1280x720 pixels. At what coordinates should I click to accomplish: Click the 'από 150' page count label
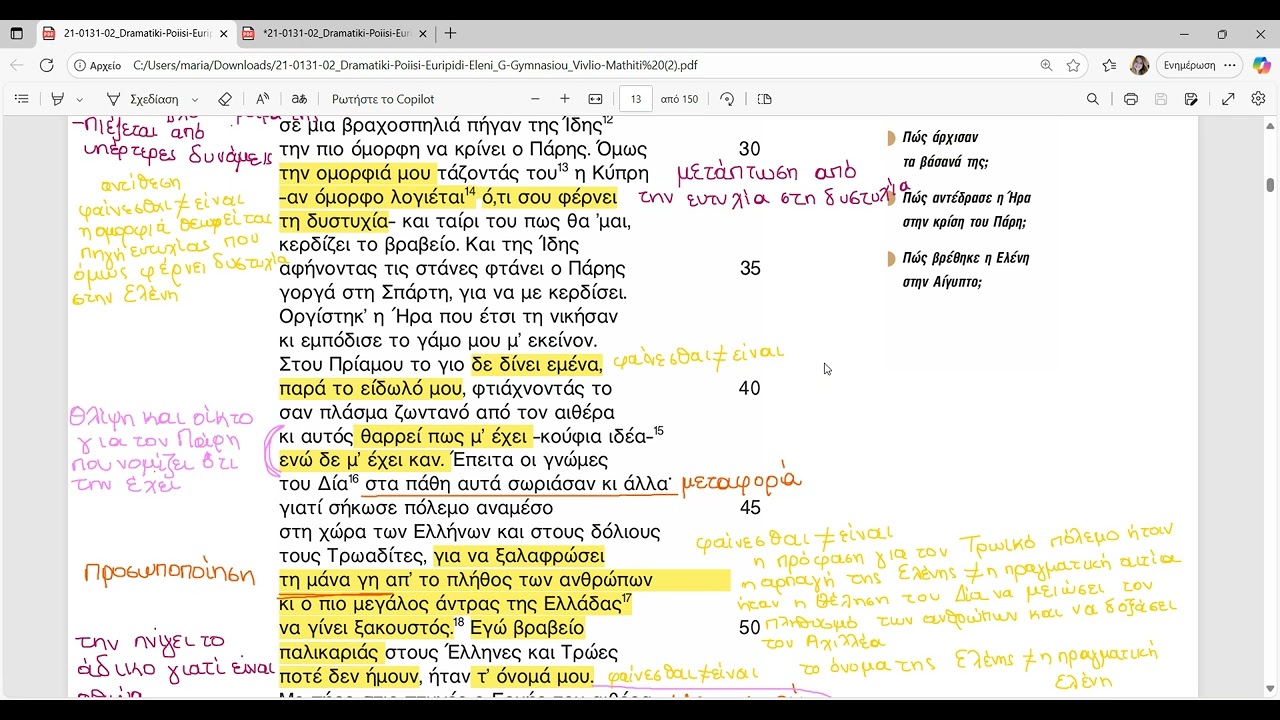(x=680, y=99)
